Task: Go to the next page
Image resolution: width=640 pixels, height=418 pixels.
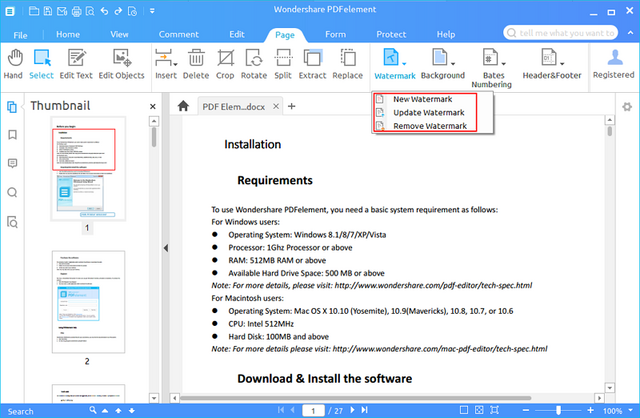Action: [352, 410]
